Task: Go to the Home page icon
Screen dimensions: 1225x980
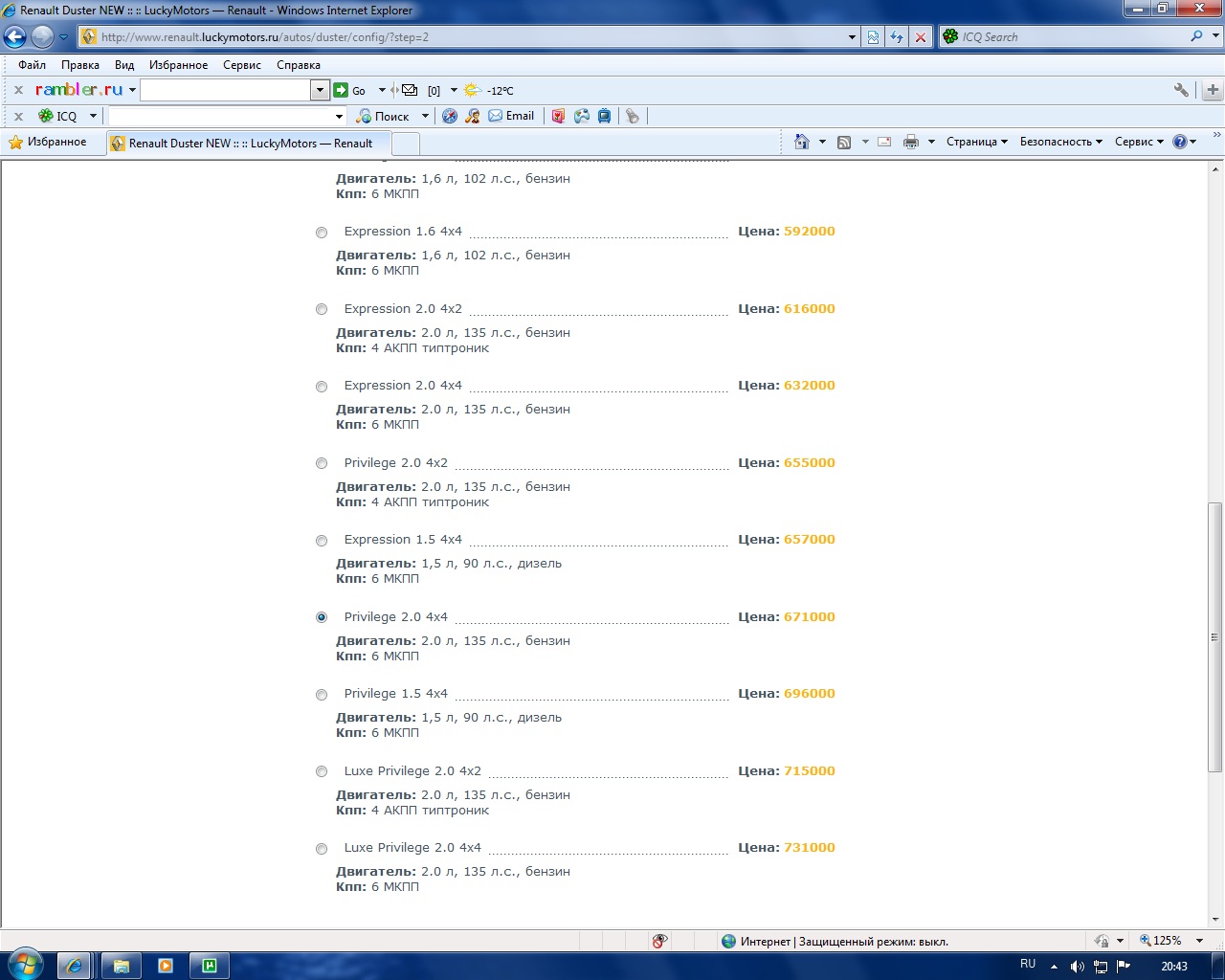Action: (x=802, y=142)
